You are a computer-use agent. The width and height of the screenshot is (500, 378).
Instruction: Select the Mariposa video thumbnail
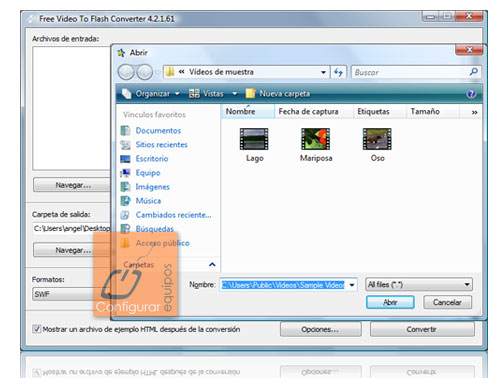[x=315, y=139]
